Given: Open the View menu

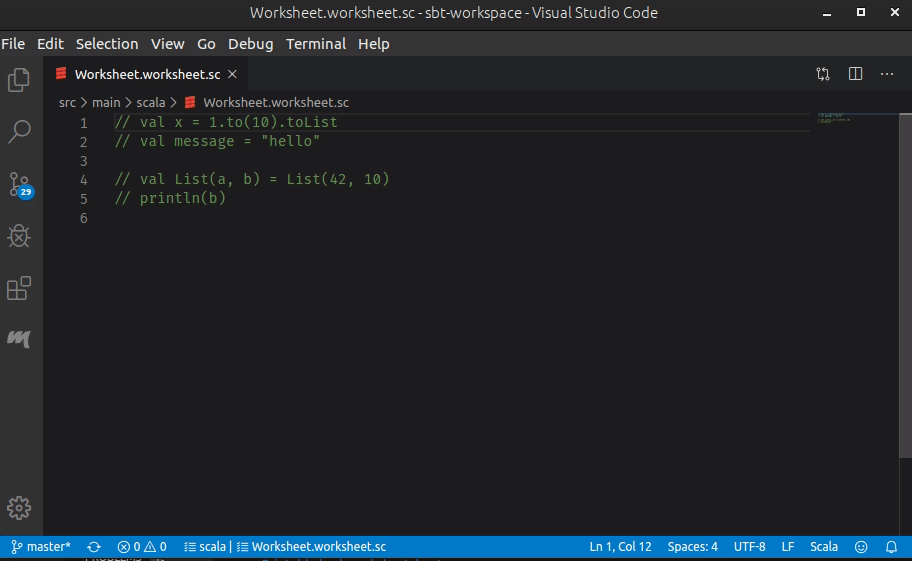Looking at the screenshot, I should coord(168,44).
